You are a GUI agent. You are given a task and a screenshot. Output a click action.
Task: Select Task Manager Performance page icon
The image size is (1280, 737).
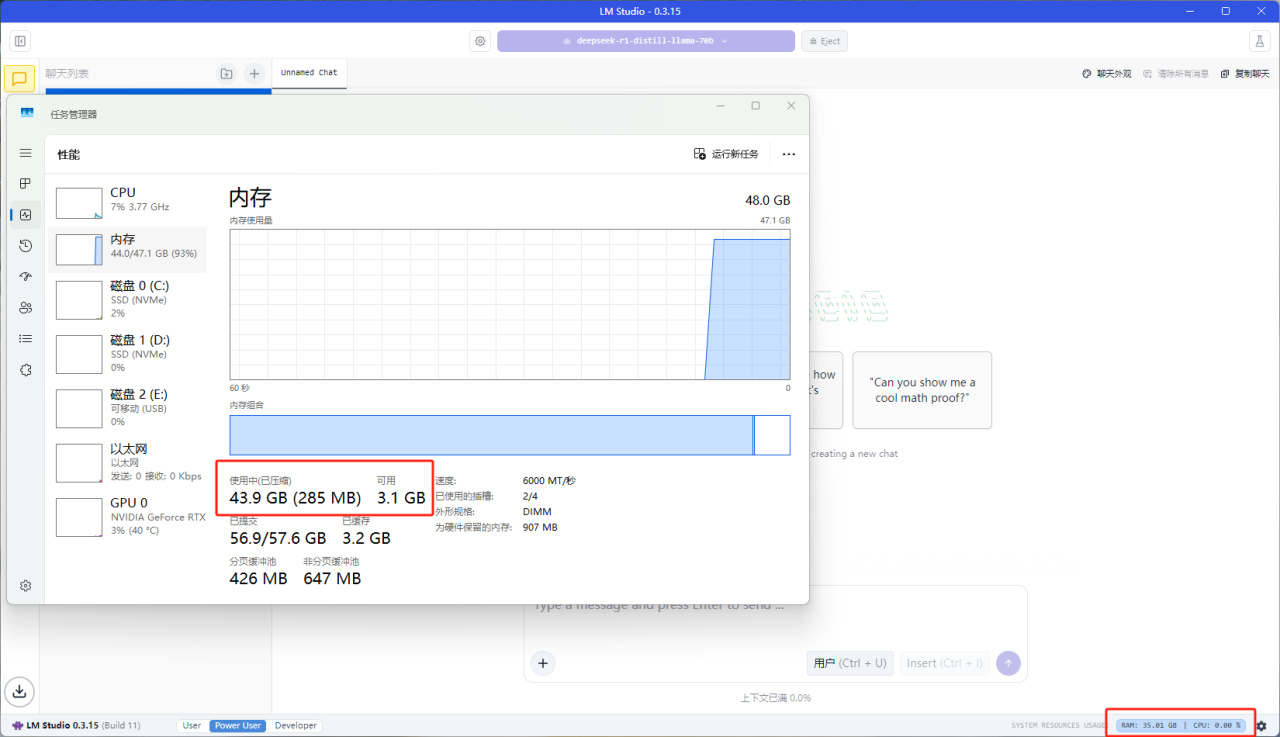coord(26,214)
